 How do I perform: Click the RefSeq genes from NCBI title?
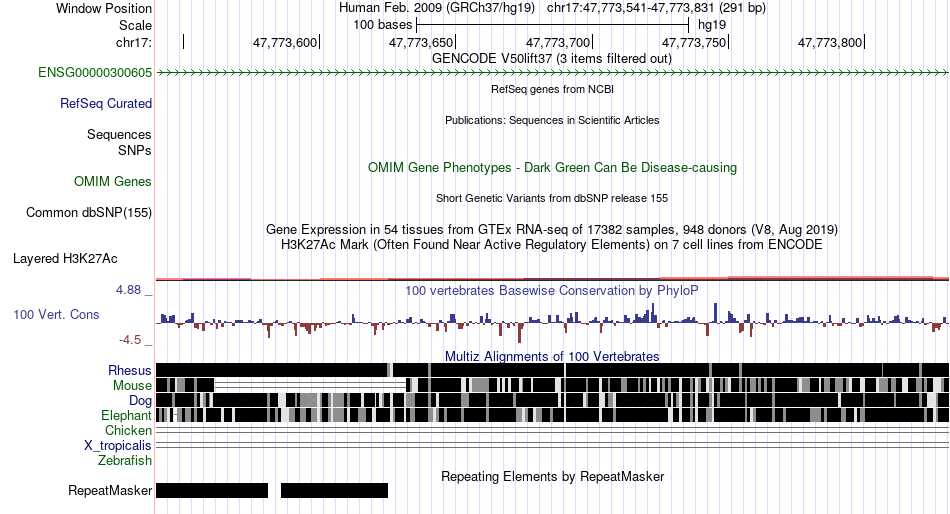point(553,89)
